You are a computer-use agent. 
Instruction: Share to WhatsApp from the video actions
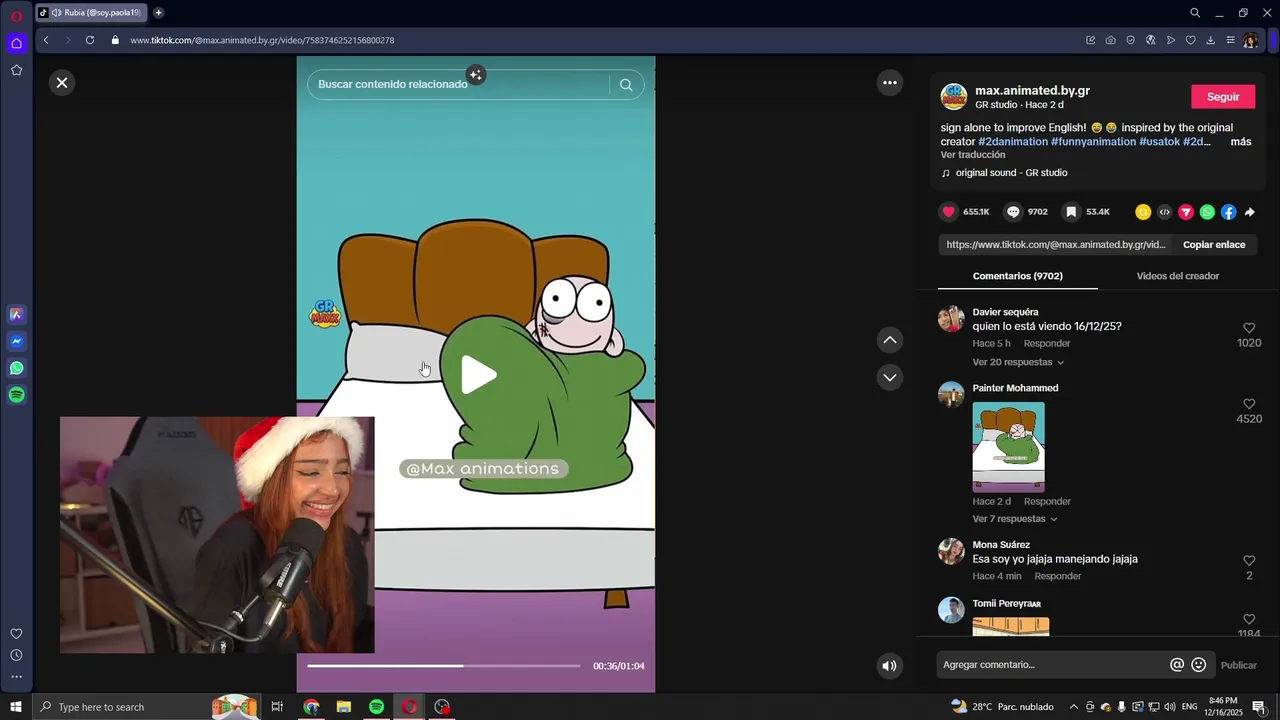point(1207,212)
